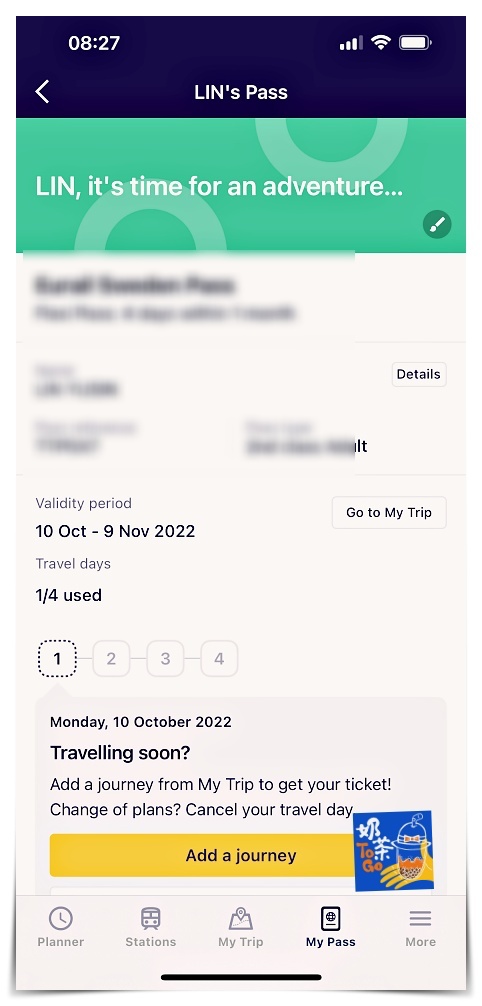
Task: Open the Stations train icon
Action: click(x=151, y=918)
